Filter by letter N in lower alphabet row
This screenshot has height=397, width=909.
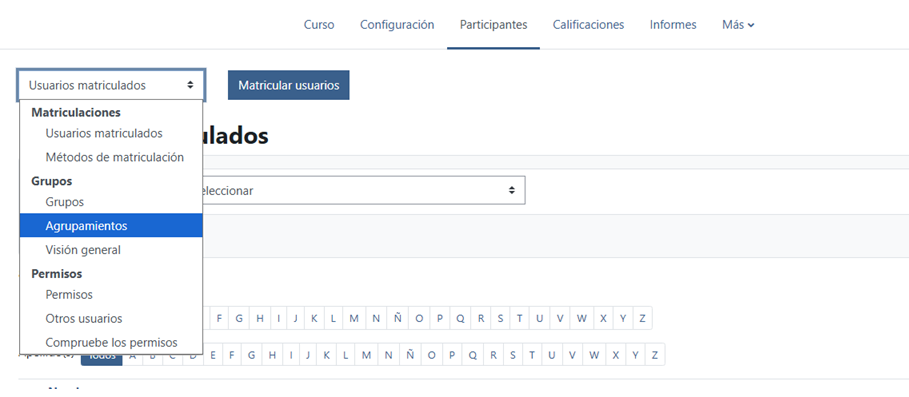click(x=388, y=355)
